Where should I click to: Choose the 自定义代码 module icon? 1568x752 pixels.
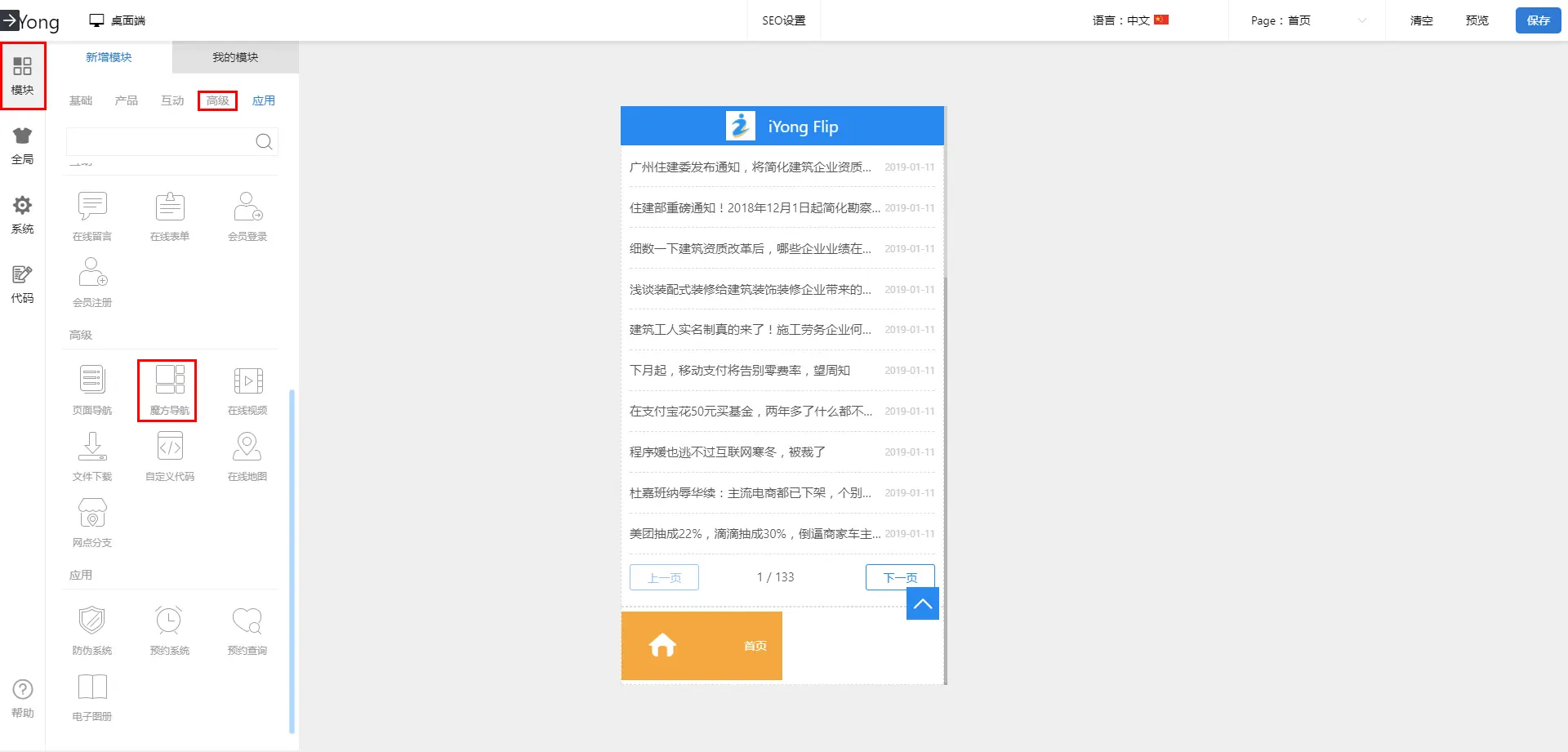(x=169, y=447)
